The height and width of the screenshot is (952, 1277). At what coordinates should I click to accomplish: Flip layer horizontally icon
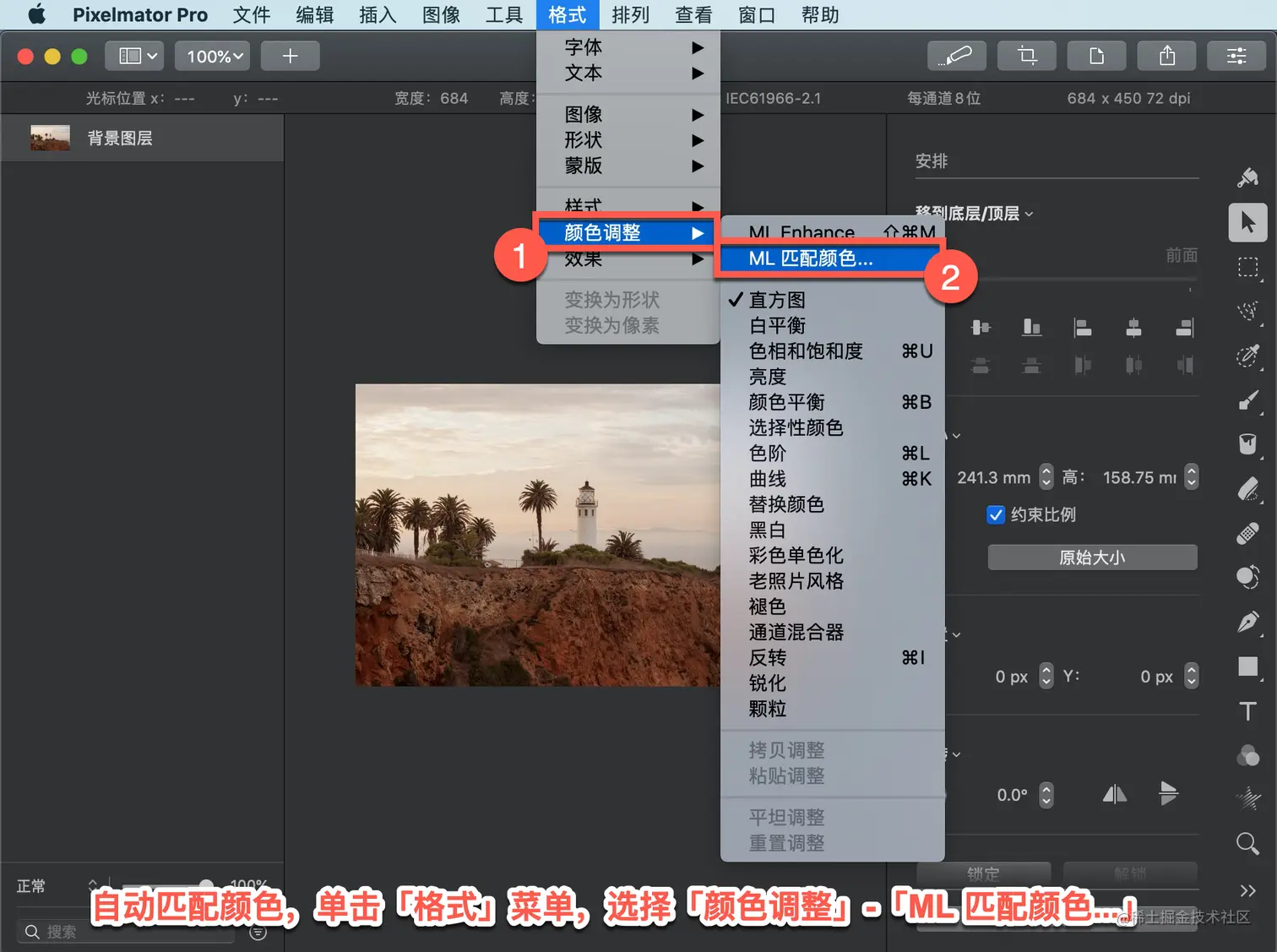1115,794
